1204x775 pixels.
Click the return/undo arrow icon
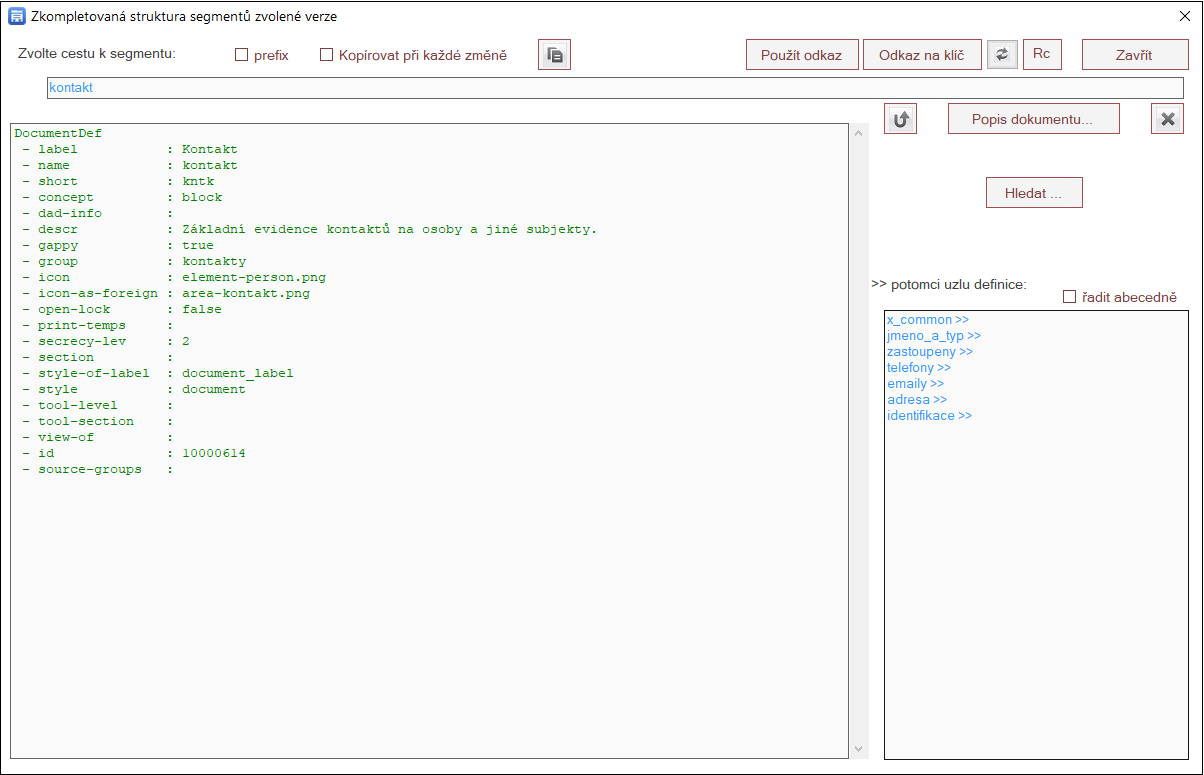pos(900,119)
